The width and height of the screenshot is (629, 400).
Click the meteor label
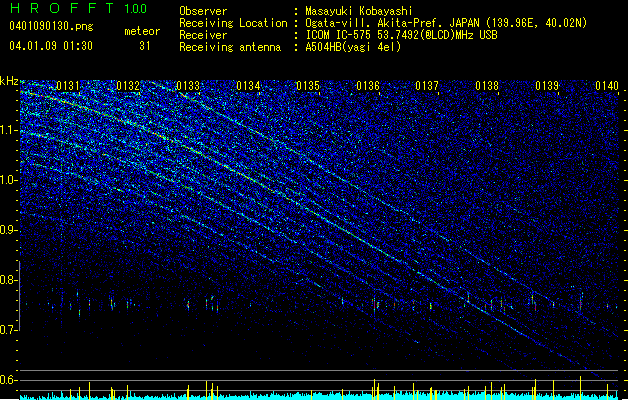click(x=142, y=31)
